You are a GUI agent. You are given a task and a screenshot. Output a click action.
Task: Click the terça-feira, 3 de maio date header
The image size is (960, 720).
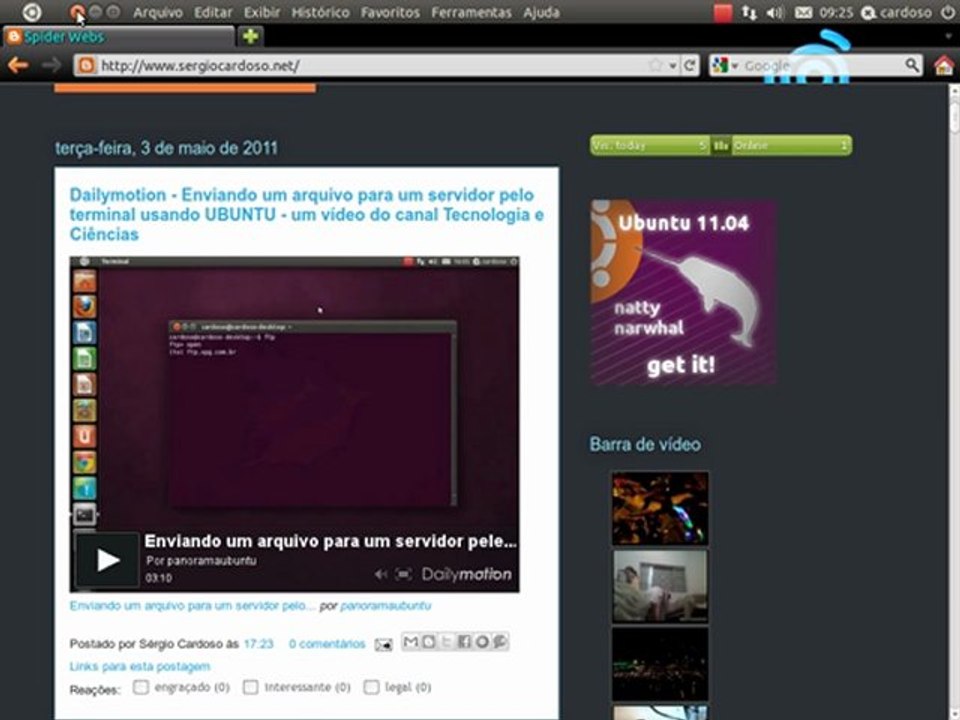166,148
